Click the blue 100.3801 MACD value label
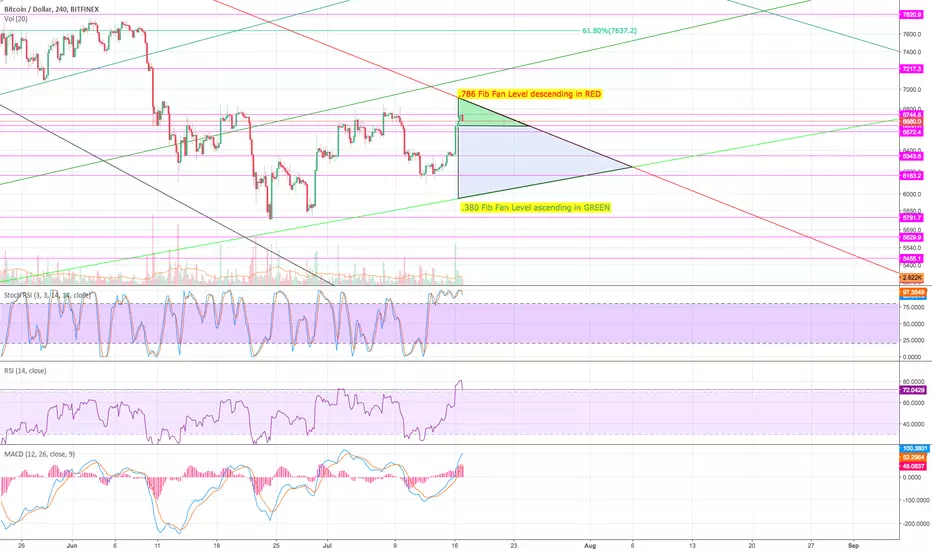This screenshot has width=932, height=550. coord(914,448)
